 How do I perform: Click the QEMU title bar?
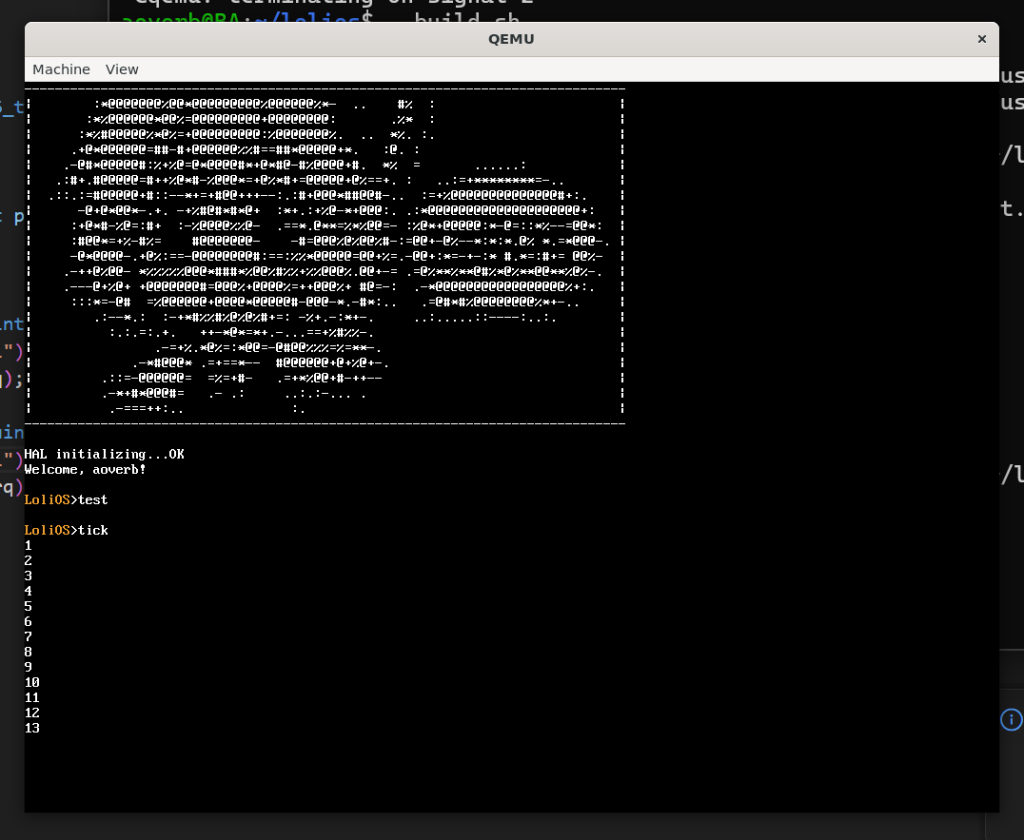click(x=511, y=39)
